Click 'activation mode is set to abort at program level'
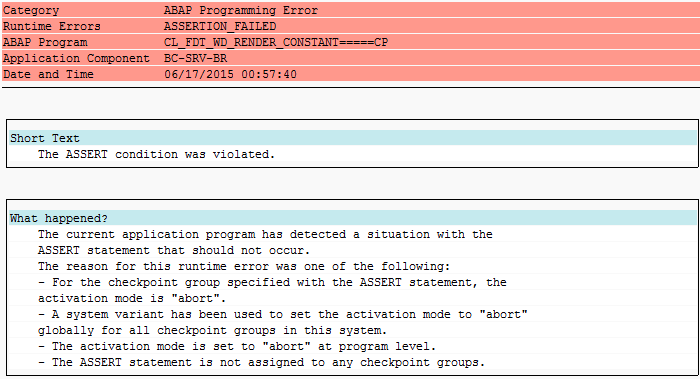 point(237,346)
